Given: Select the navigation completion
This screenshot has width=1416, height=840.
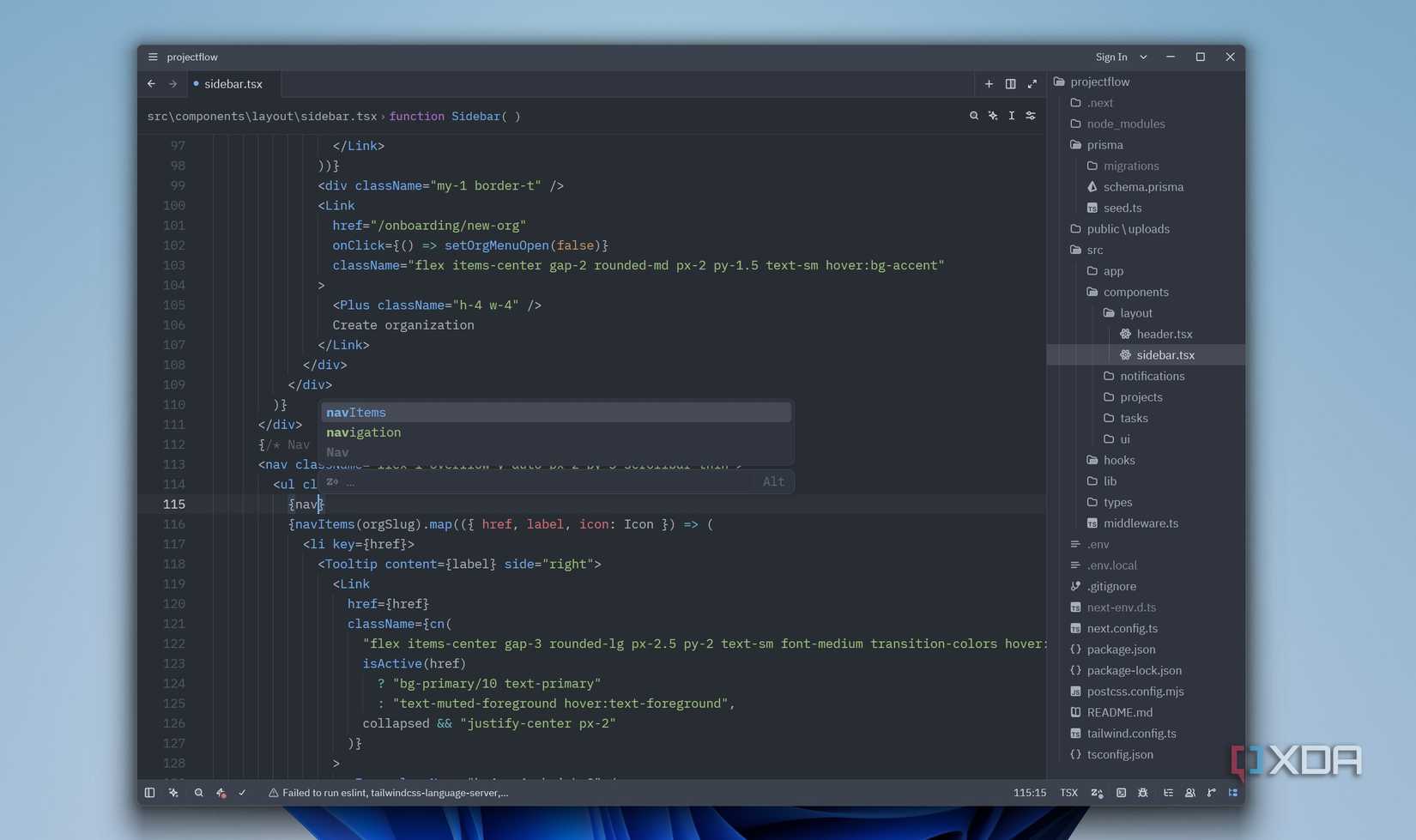Looking at the screenshot, I should [556, 432].
